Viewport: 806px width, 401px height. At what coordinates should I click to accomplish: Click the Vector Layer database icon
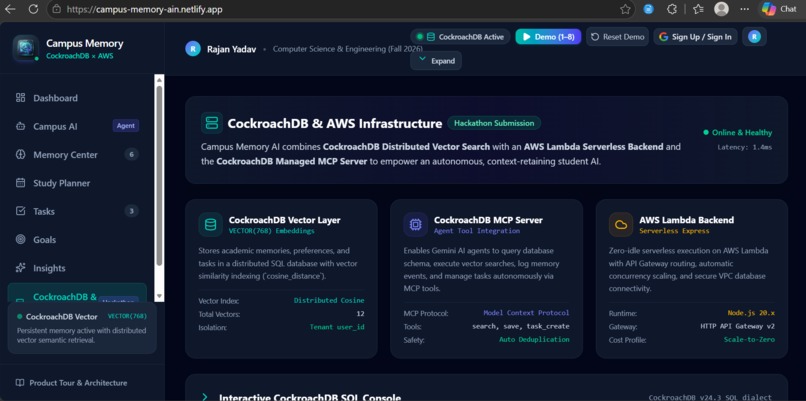[x=210, y=225]
